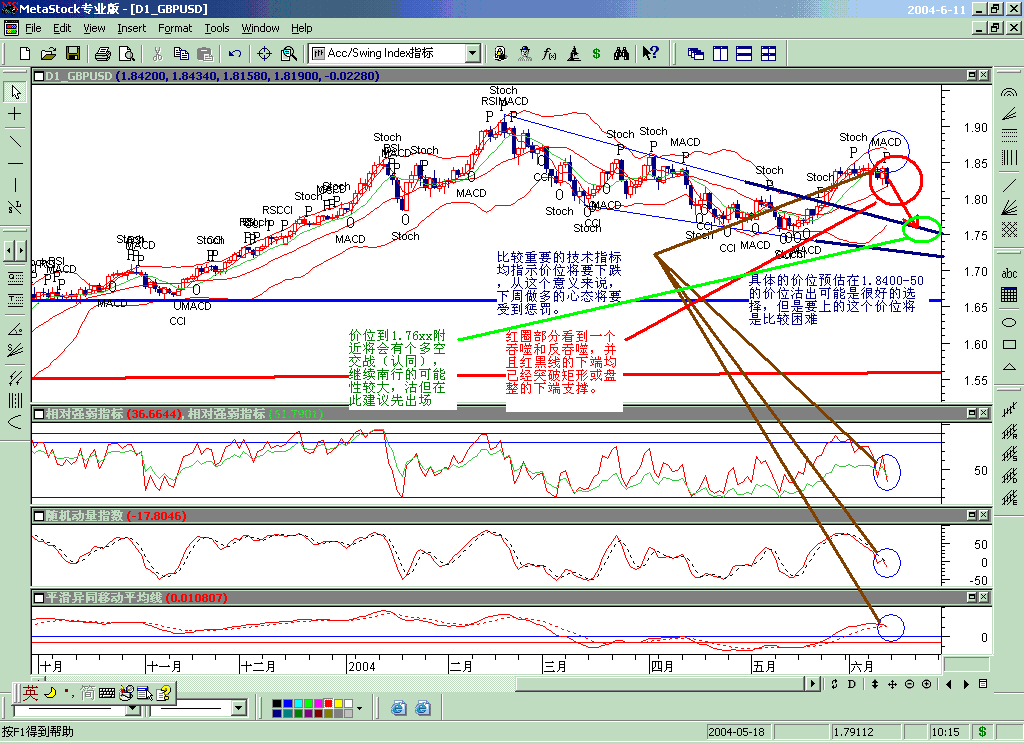
Task: Activate the arrow pointer selection tool
Action: click(15, 92)
